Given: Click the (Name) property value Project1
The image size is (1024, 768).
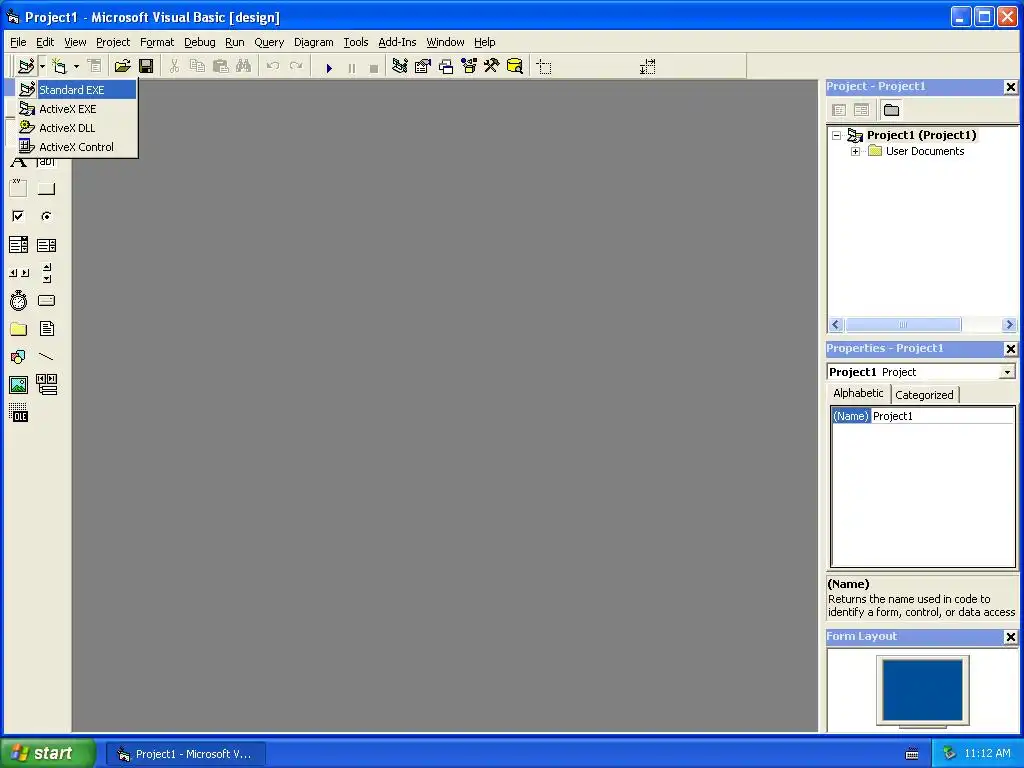Looking at the screenshot, I should click(x=942, y=416).
